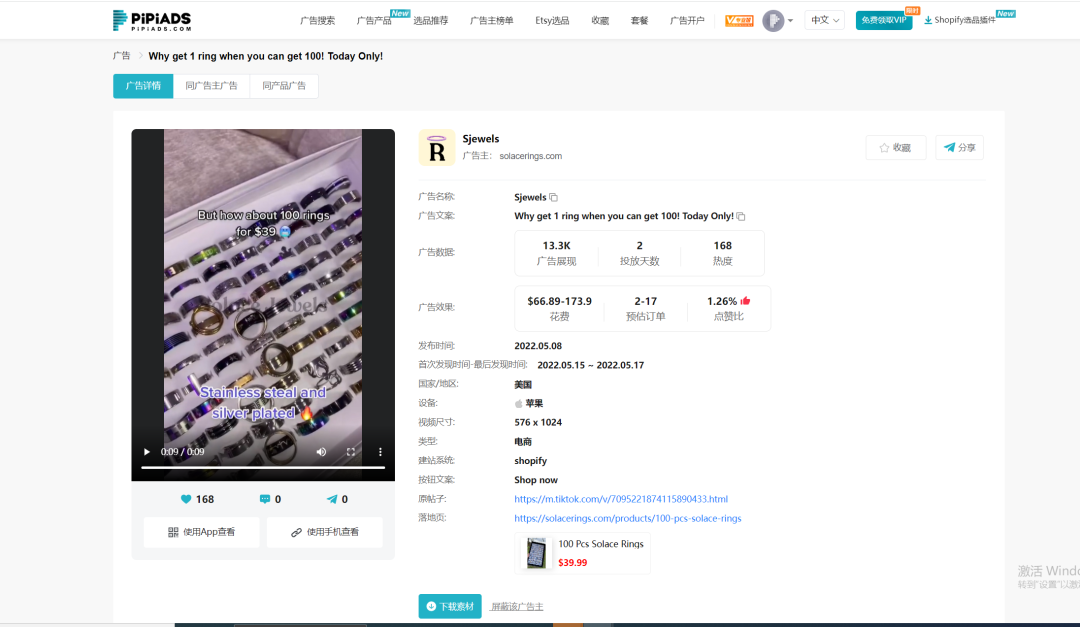Open the solacerings landing page link

tap(627, 518)
